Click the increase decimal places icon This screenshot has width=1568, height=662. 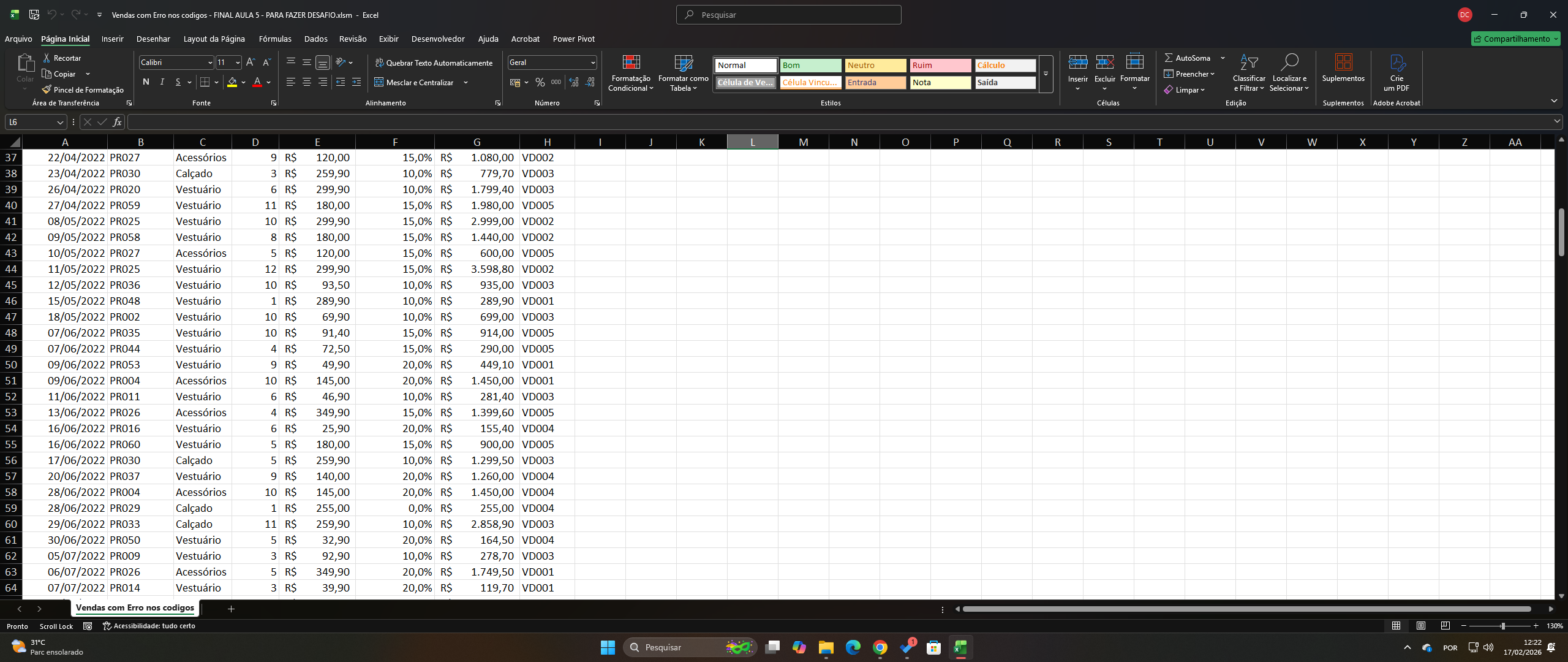coord(574,82)
